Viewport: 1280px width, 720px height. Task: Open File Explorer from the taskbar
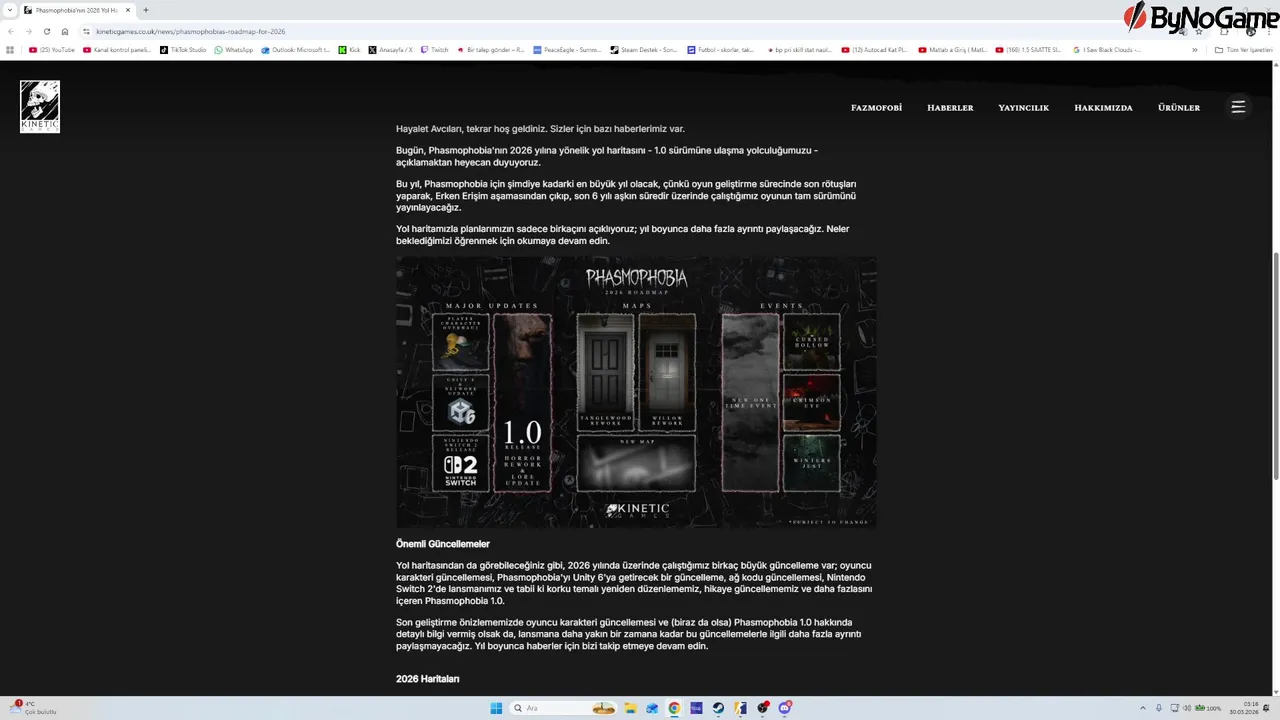[630, 708]
